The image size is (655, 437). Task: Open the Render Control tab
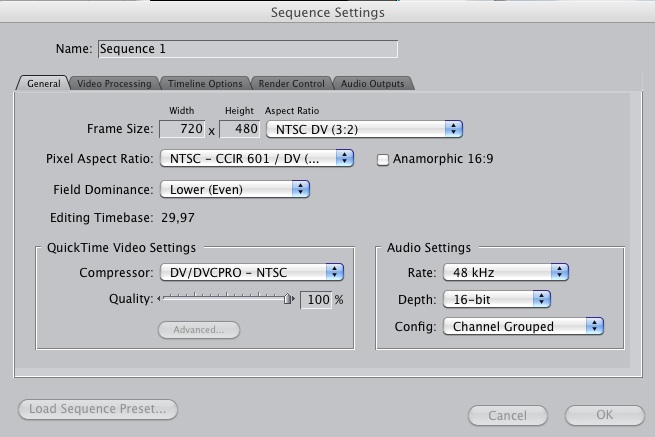click(x=291, y=84)
